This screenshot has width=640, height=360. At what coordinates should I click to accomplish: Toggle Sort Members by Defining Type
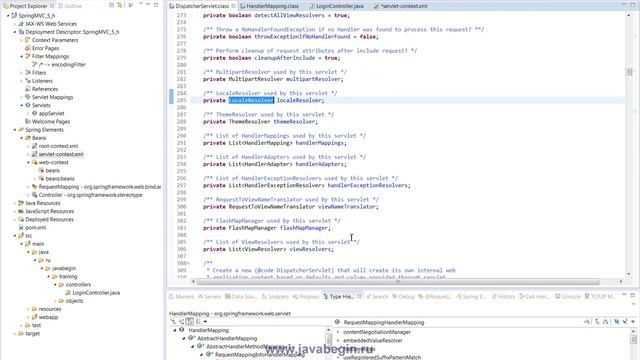tap(605, 322)
